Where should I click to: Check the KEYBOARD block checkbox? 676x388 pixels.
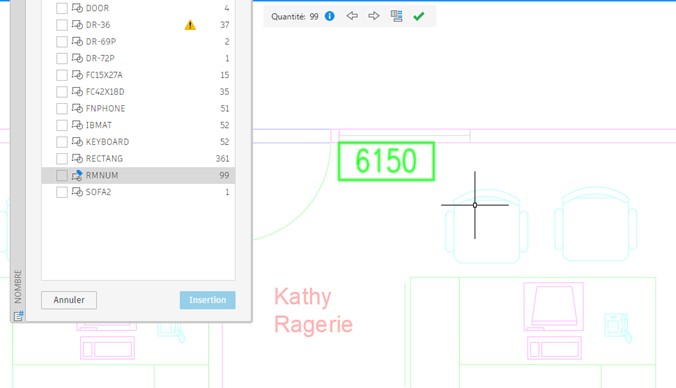pos(62,142)
